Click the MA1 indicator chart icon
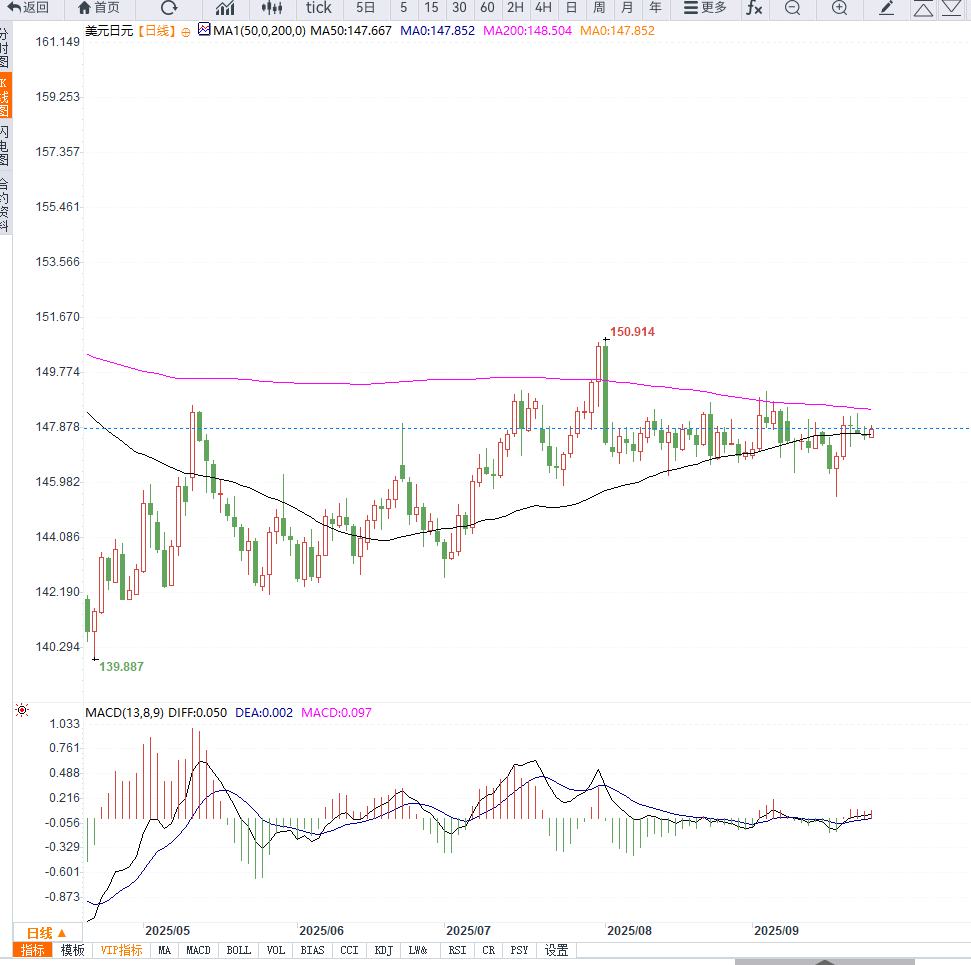 [204, 29]
